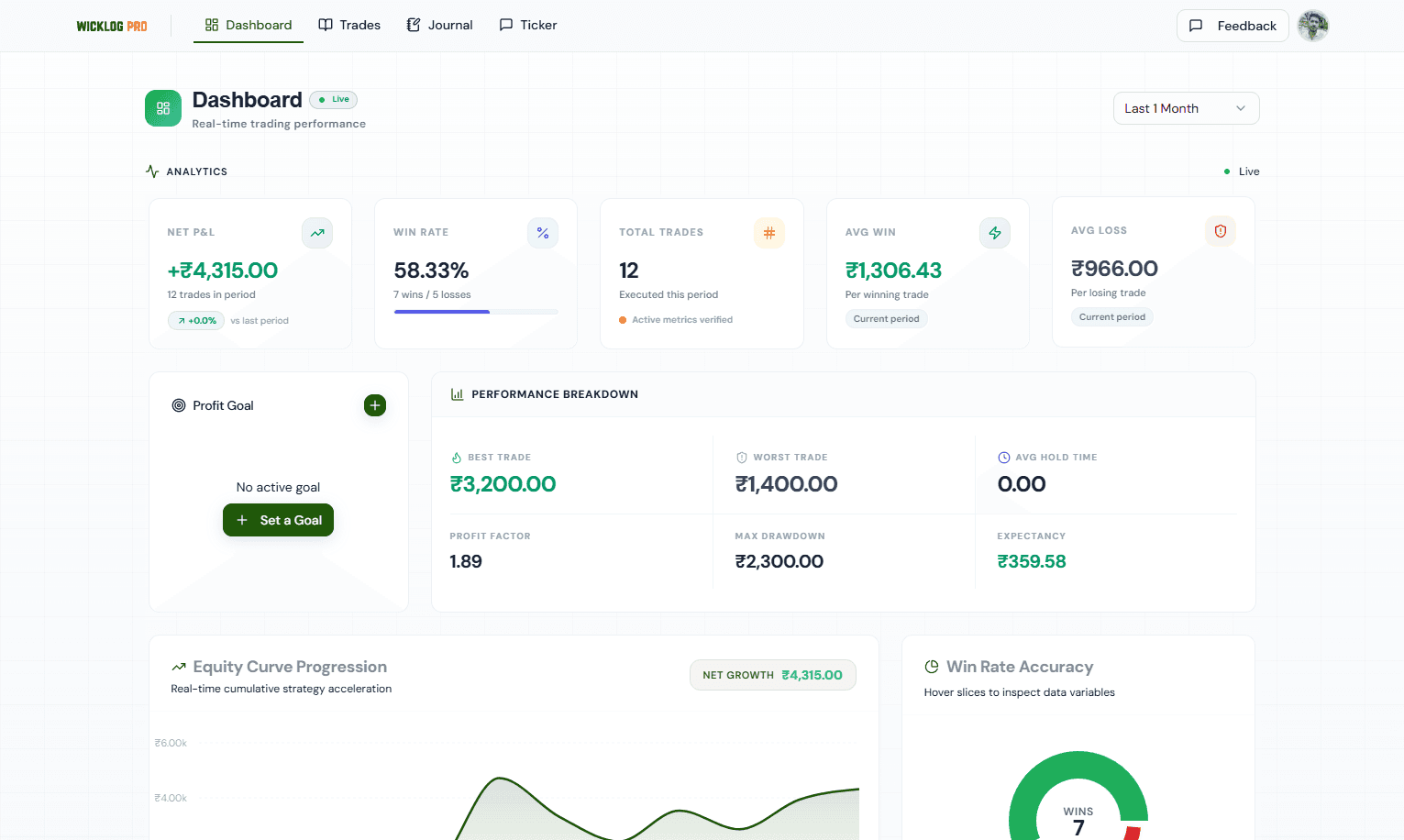Click the Net Growth ₹4,315.00 badge
This screenshot has width=1404, height=840.
[x=773, y=675]
